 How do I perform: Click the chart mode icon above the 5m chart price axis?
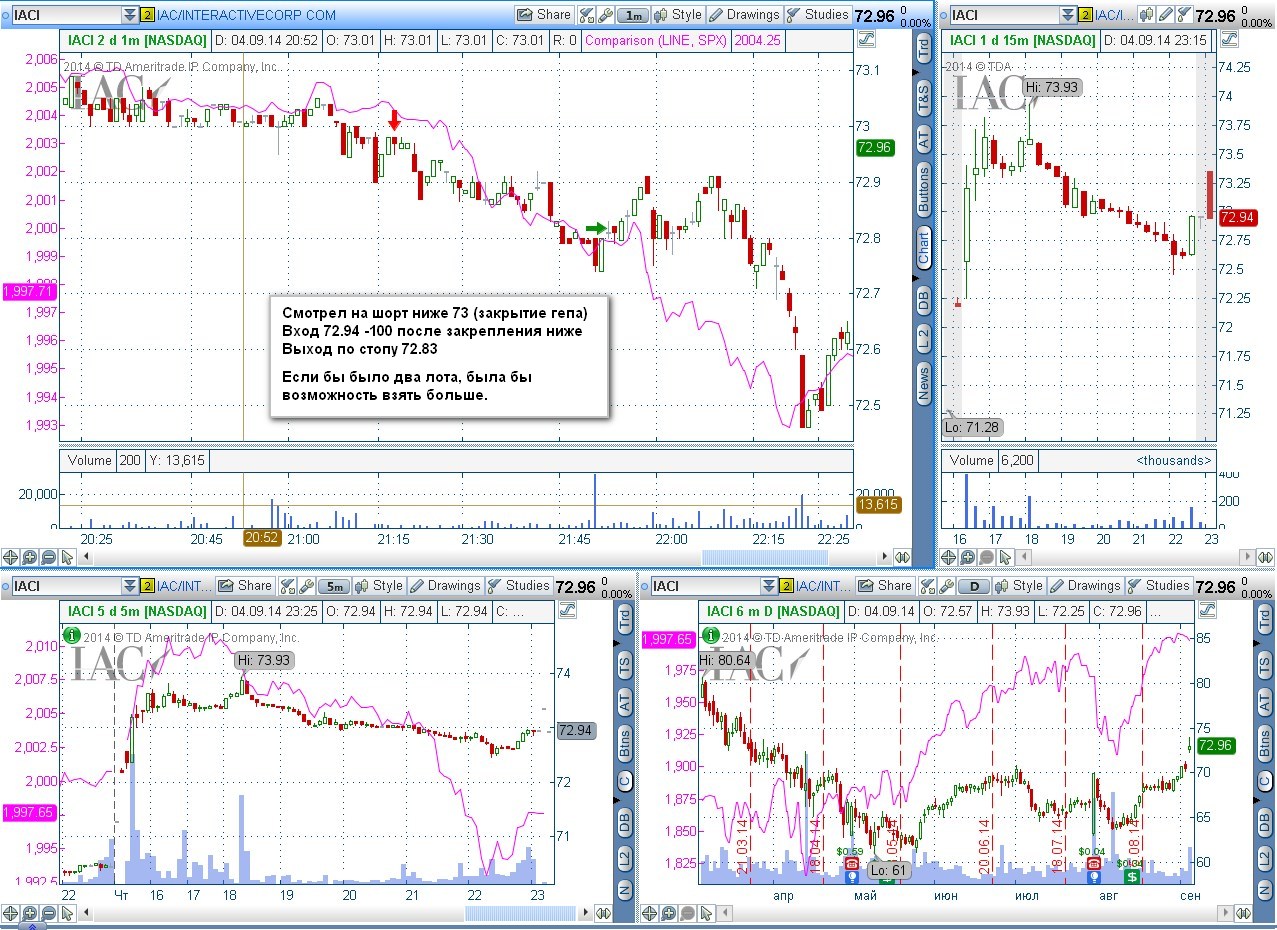point(568,610)
